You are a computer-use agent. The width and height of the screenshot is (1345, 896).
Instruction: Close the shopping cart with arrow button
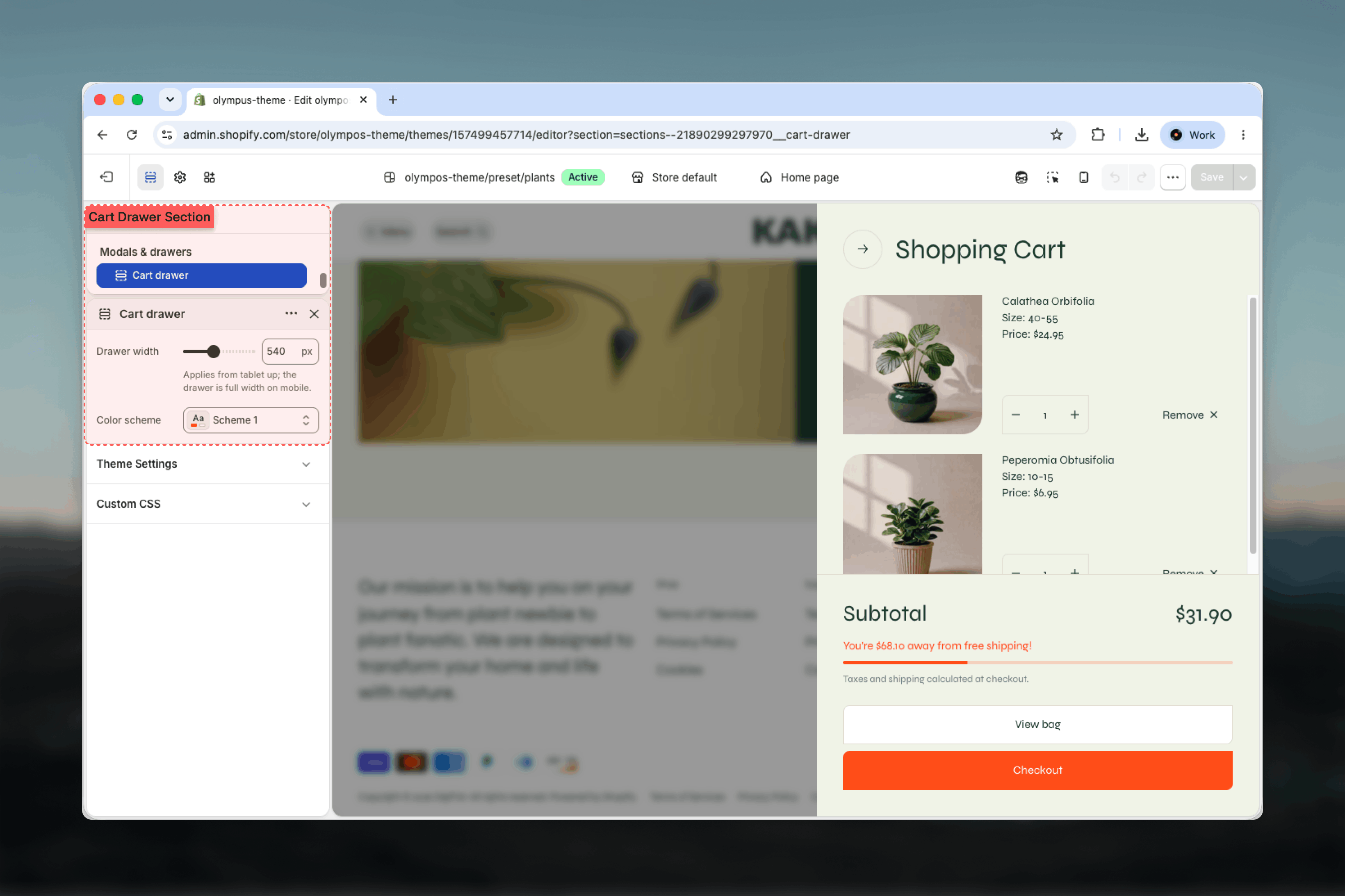click(x=862, y=249)
